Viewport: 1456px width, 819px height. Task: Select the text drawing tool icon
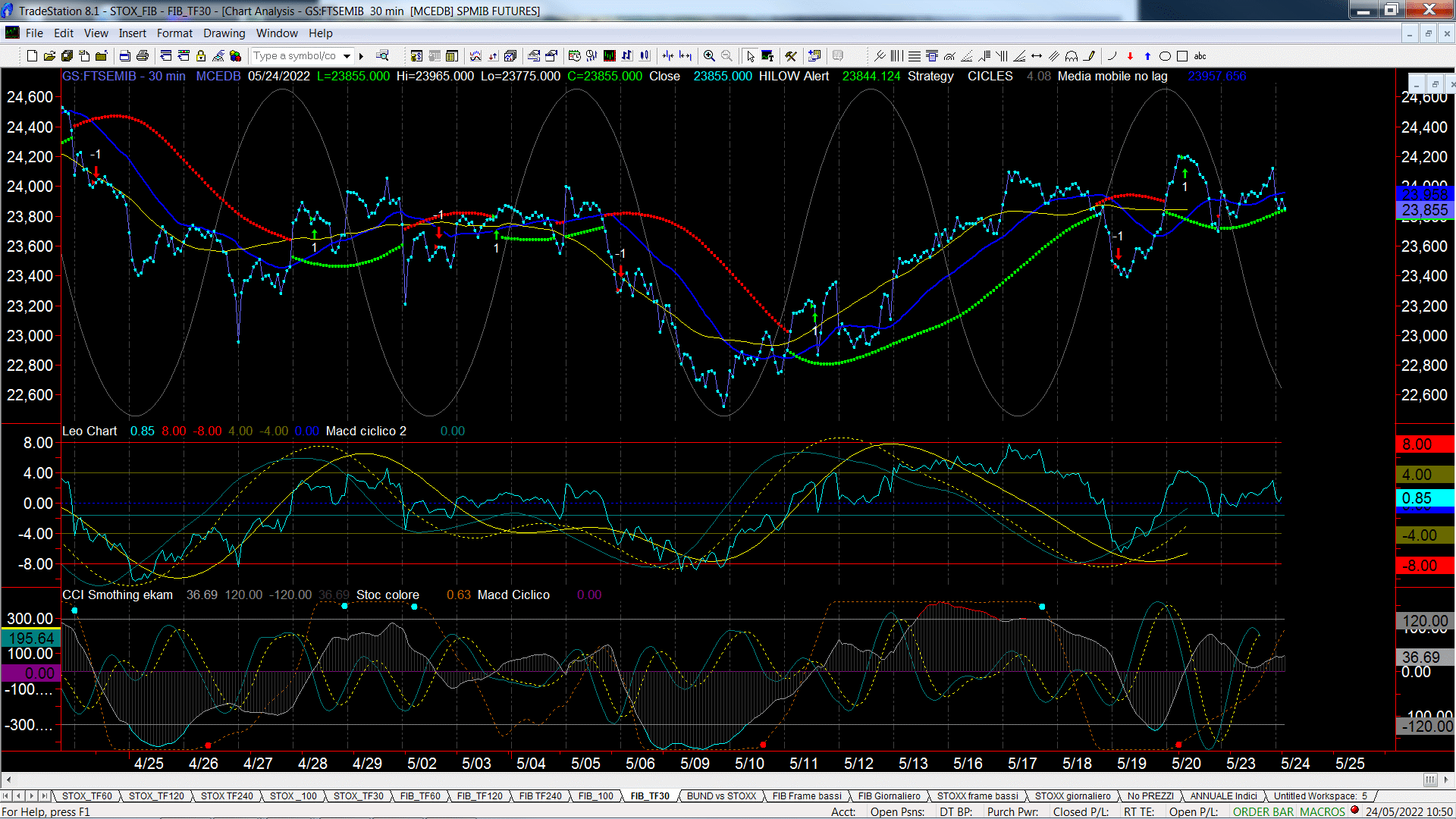tap(767, 56)
